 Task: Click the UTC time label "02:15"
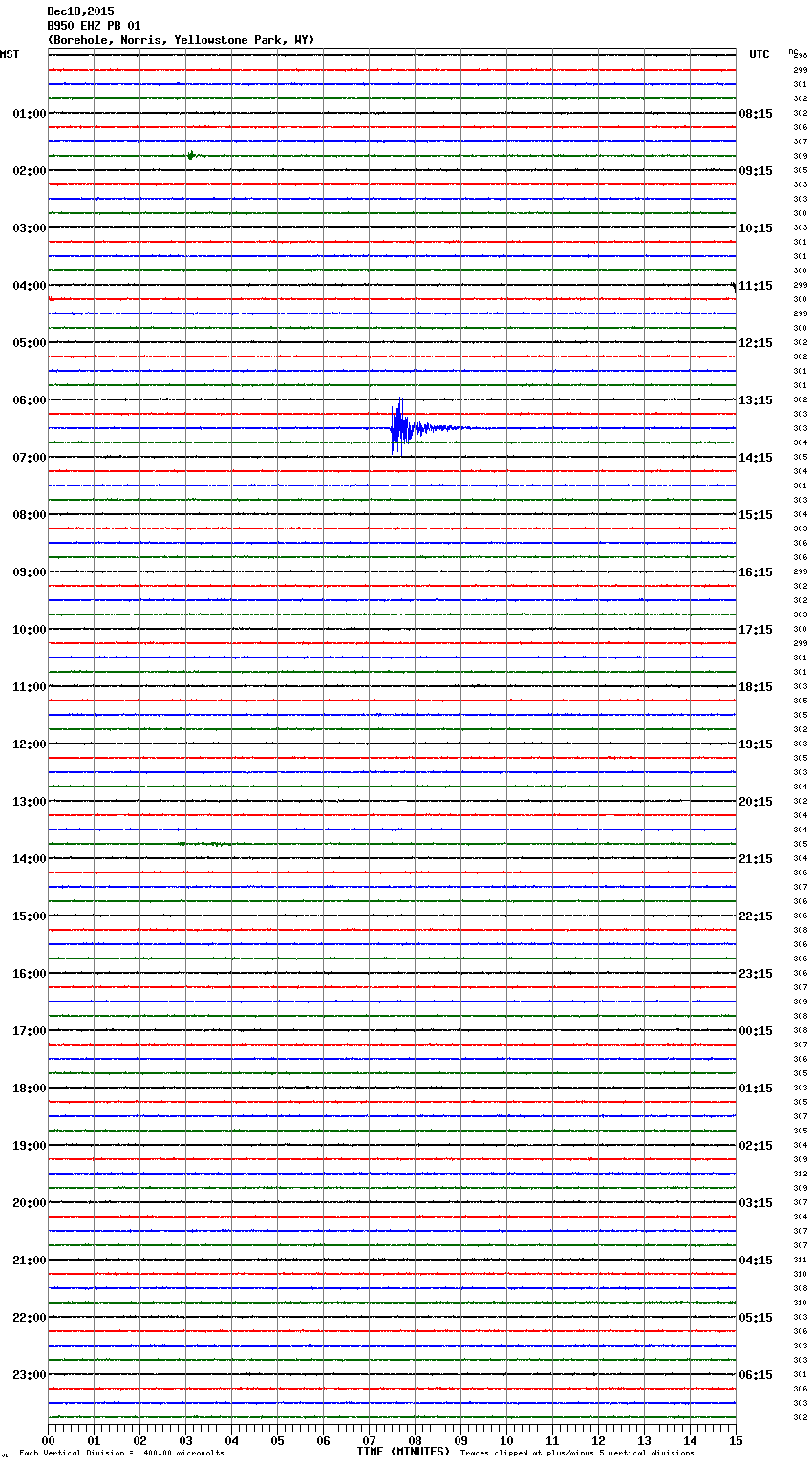[x=756, y=1146]
